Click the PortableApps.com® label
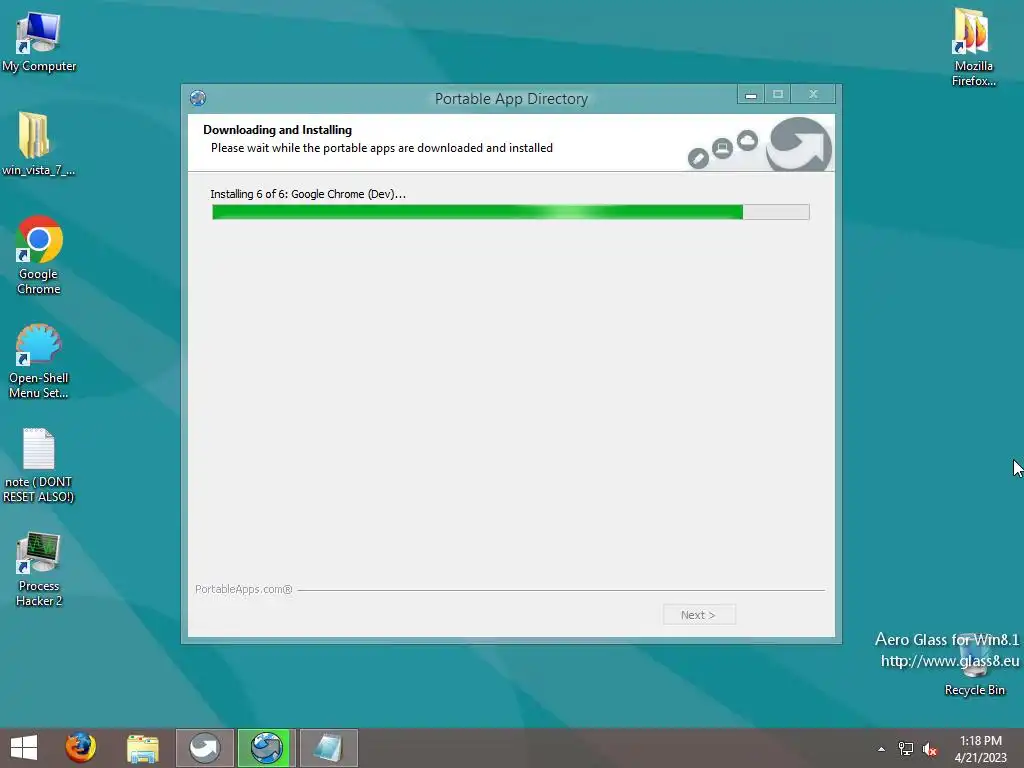Screen dimensions: 1024x768 (244, 589)
